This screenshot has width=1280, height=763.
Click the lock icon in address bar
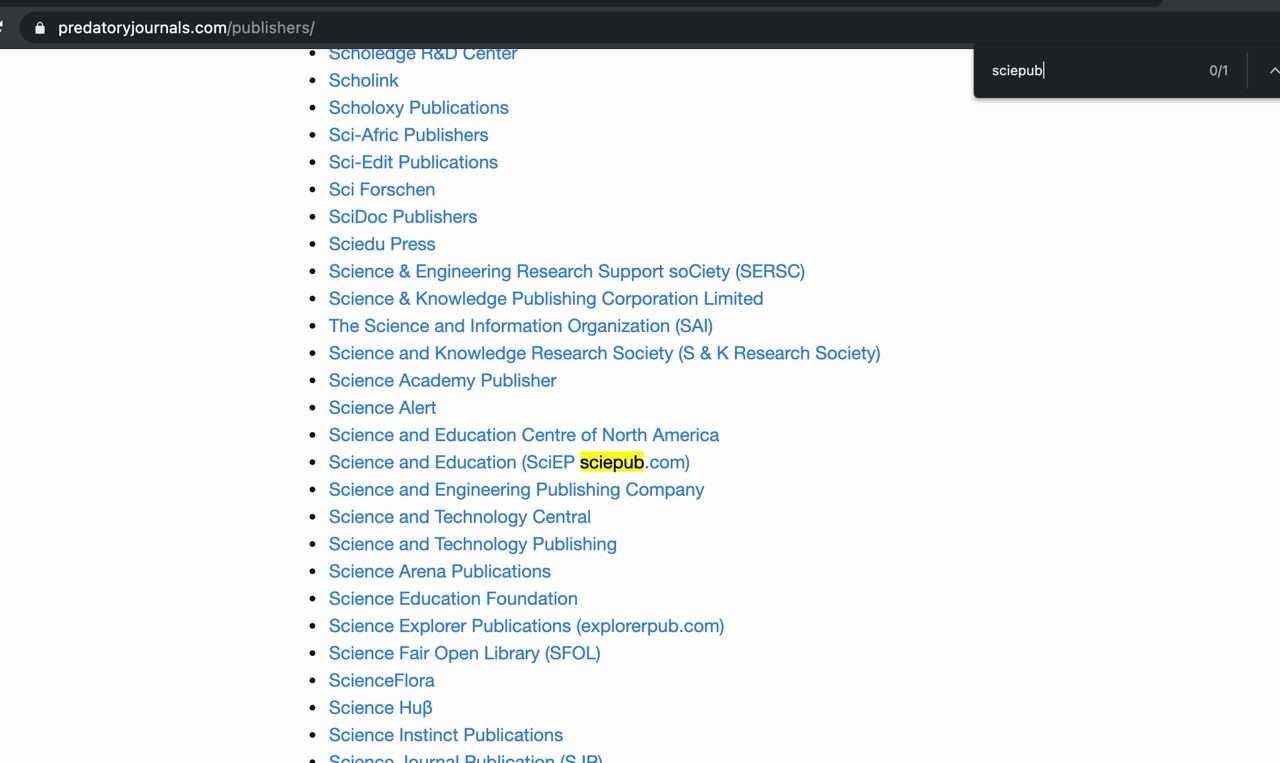coord(40,28)
